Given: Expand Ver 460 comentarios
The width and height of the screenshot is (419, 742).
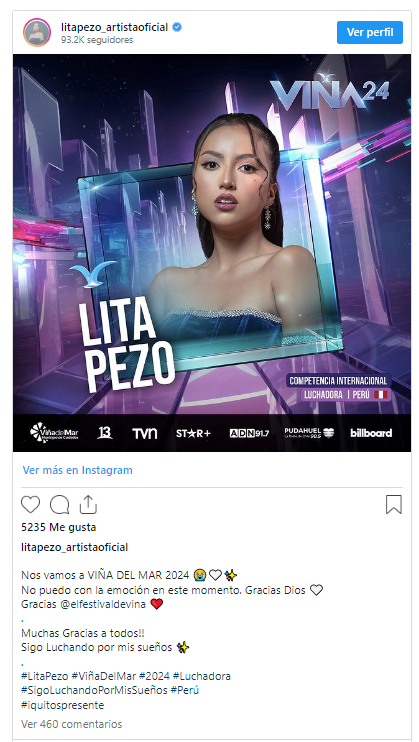Looking at the screenshot, I should (71, 724).
